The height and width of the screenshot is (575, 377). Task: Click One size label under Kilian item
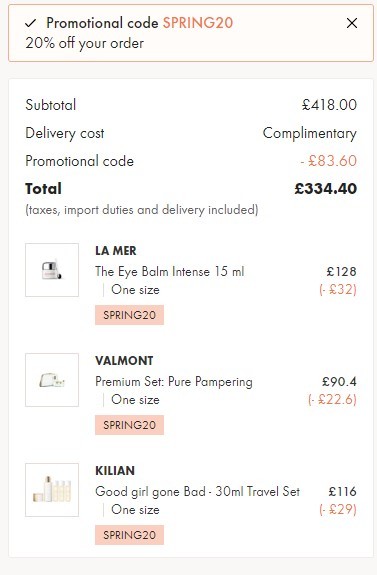(x=135, y=510)
